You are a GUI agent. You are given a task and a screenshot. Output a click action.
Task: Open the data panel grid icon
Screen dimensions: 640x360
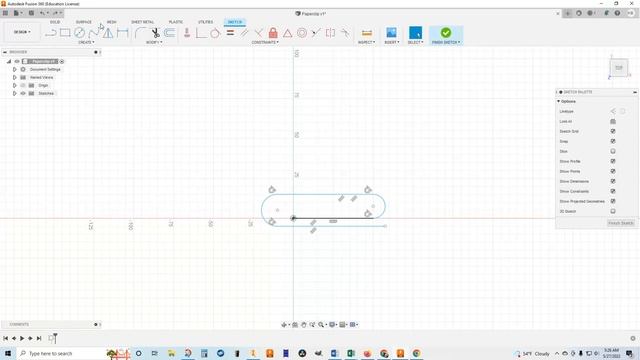(x=5, y=13)
